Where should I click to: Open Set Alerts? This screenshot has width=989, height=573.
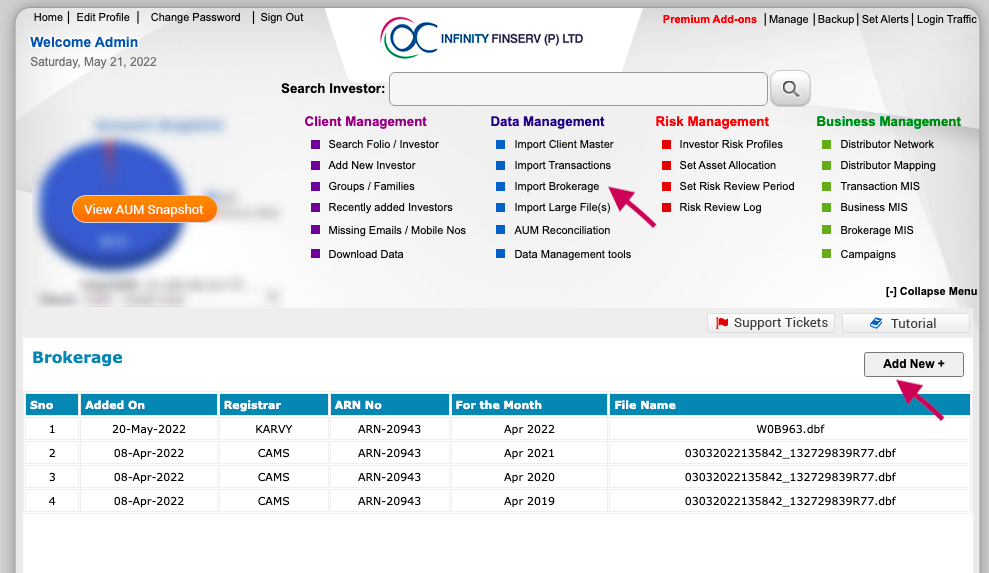click(x=885, y=19)
